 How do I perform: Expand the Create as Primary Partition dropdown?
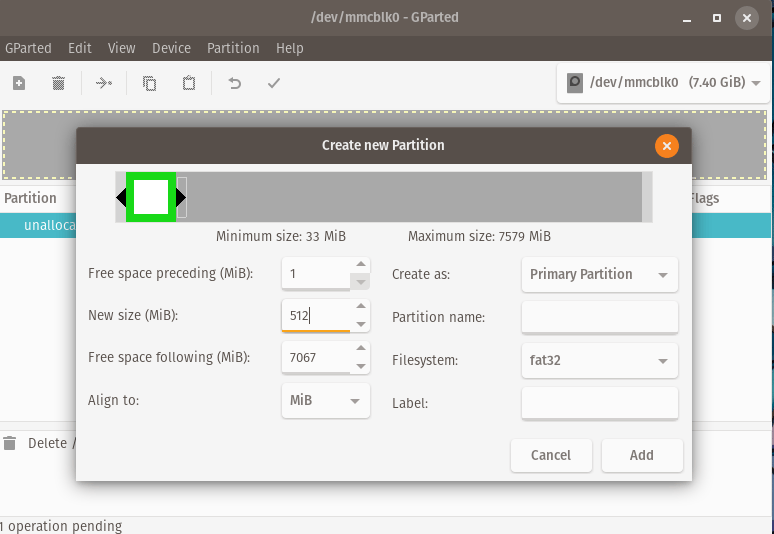[599, 274]
